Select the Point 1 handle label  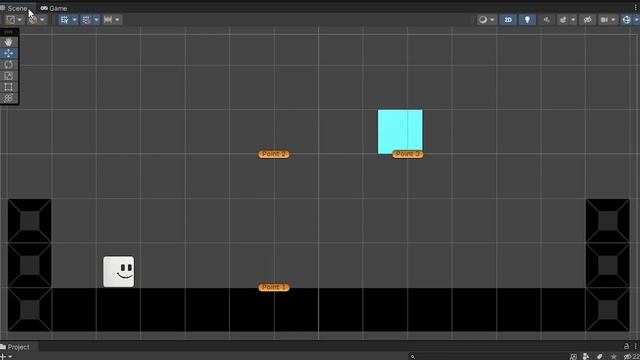(x=274, y=287)
